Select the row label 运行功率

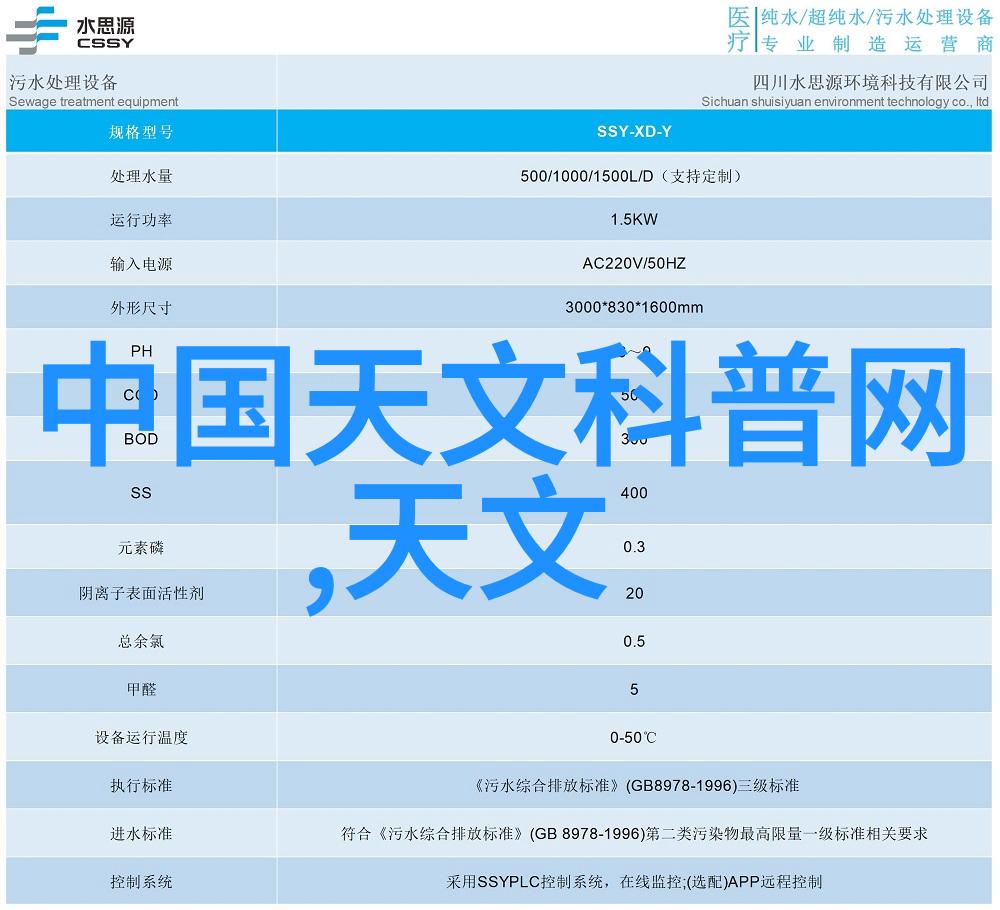pos(141,220)
